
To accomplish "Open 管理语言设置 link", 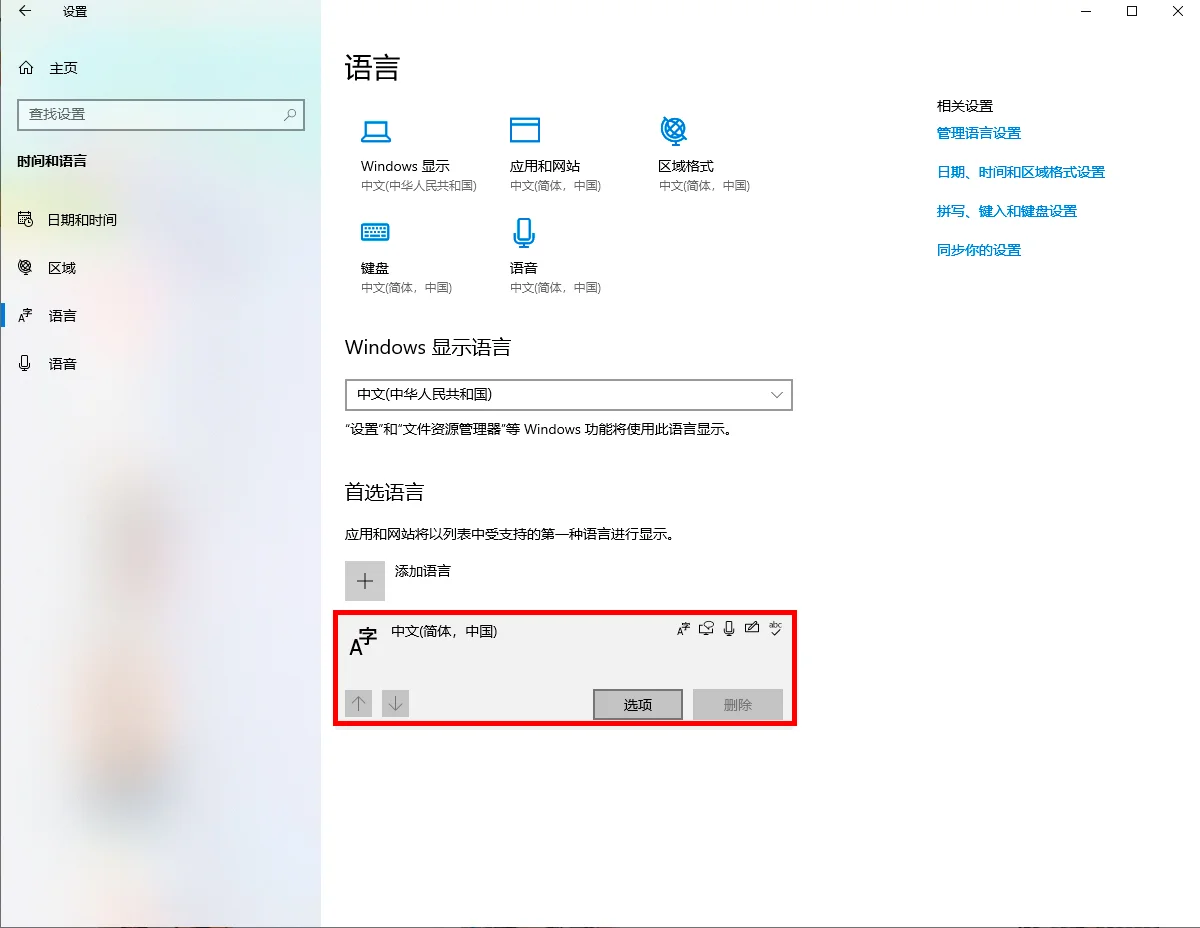I will click(978, 132).
